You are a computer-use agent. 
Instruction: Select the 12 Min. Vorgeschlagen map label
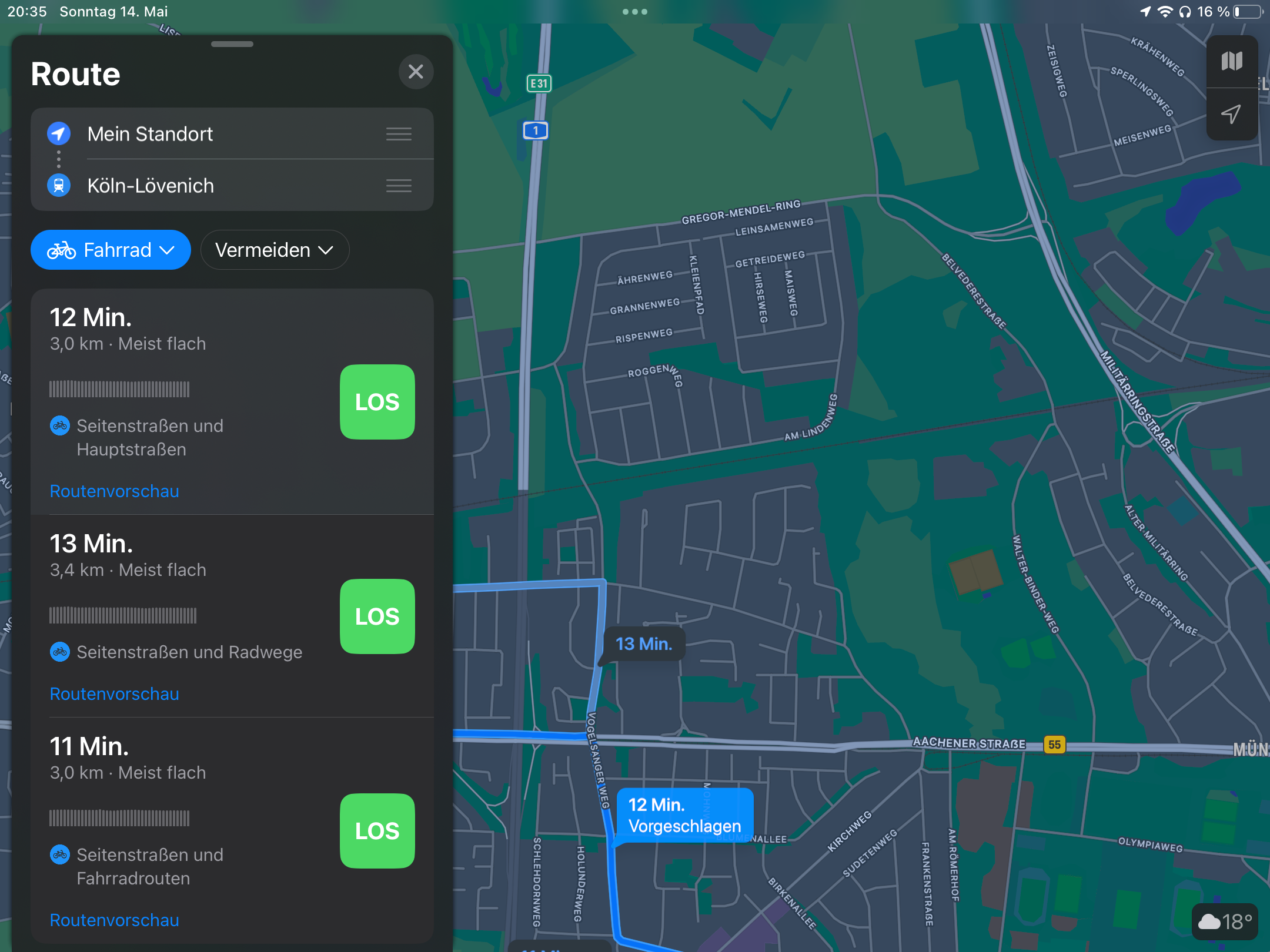pos(684,815)
